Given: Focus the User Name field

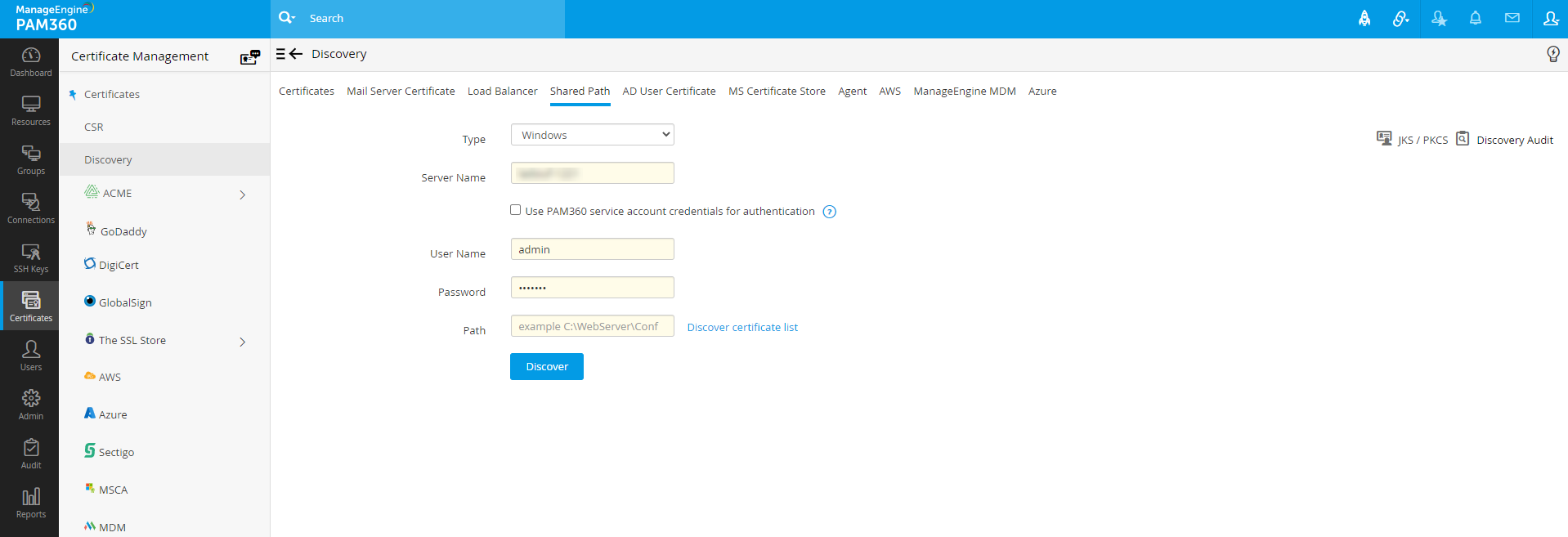Looking at the screenshot, I should 593,249.
